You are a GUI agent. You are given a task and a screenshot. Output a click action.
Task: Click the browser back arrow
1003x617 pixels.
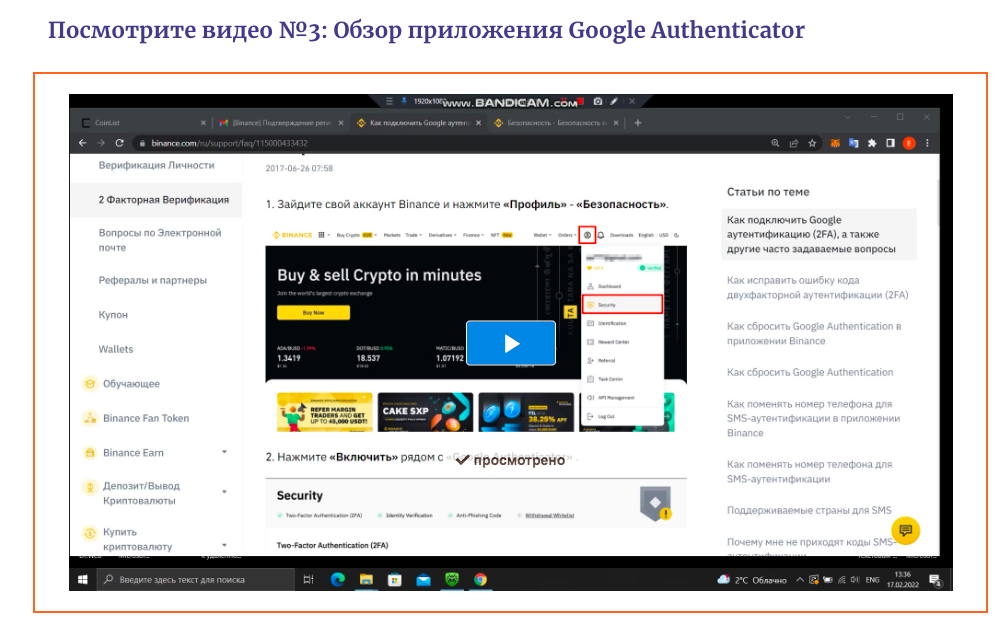point(83,143)
